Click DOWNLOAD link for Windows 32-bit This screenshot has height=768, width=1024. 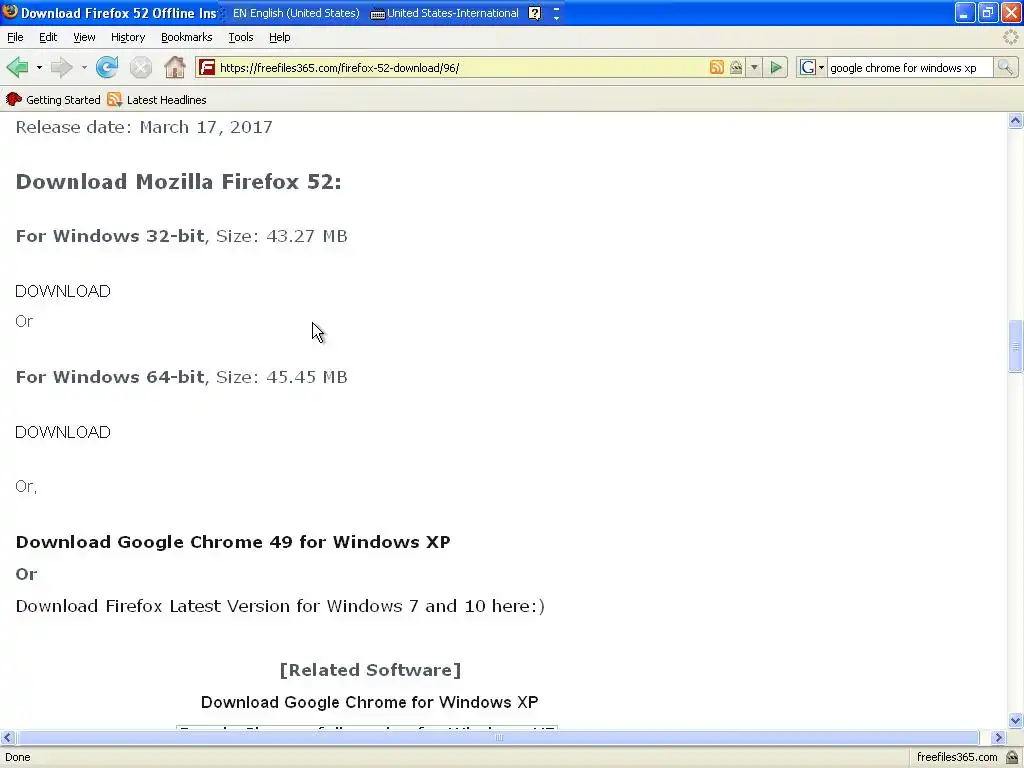click(x=63, y=291)
